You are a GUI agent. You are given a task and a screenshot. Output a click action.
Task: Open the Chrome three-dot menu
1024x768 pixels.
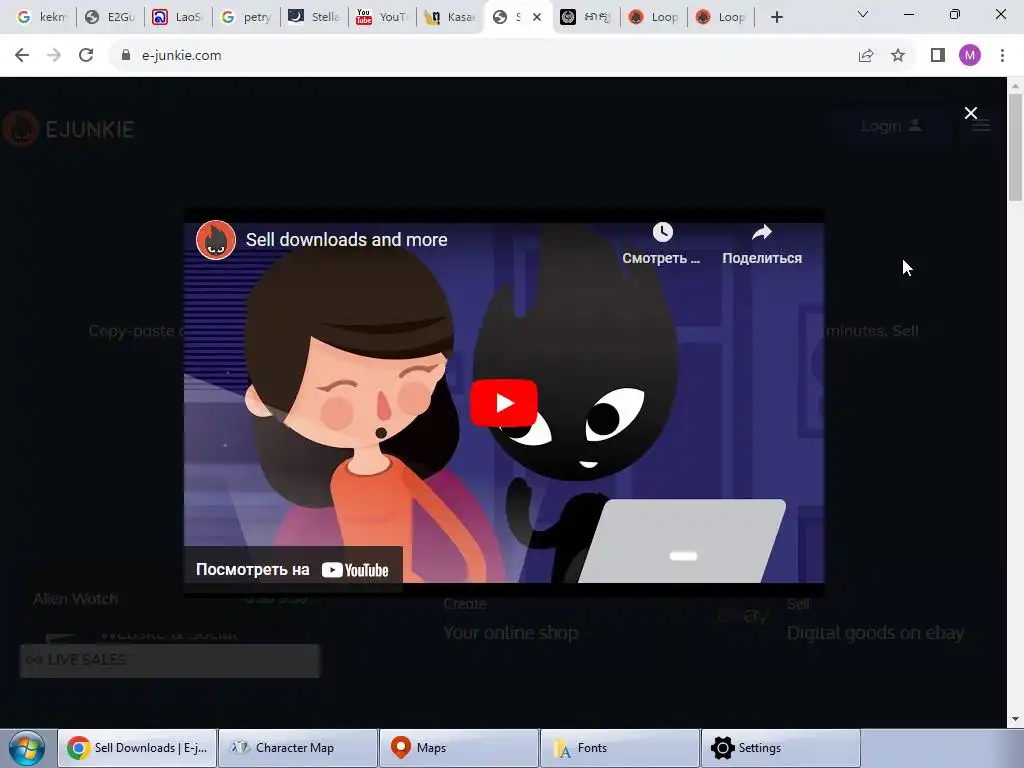pyautogui.click(x=1002, y=56)
